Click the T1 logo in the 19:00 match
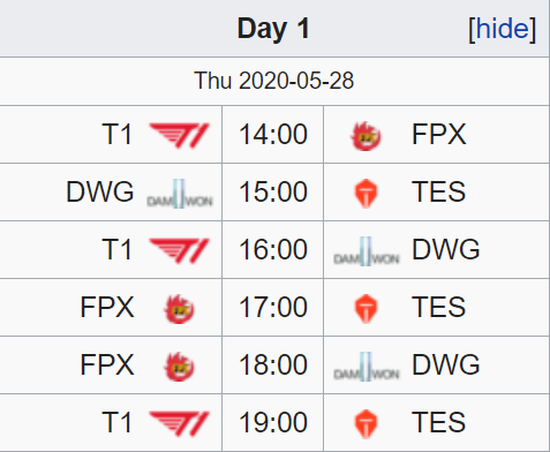This screenshot has width=550, height=452. coord(179,423)
